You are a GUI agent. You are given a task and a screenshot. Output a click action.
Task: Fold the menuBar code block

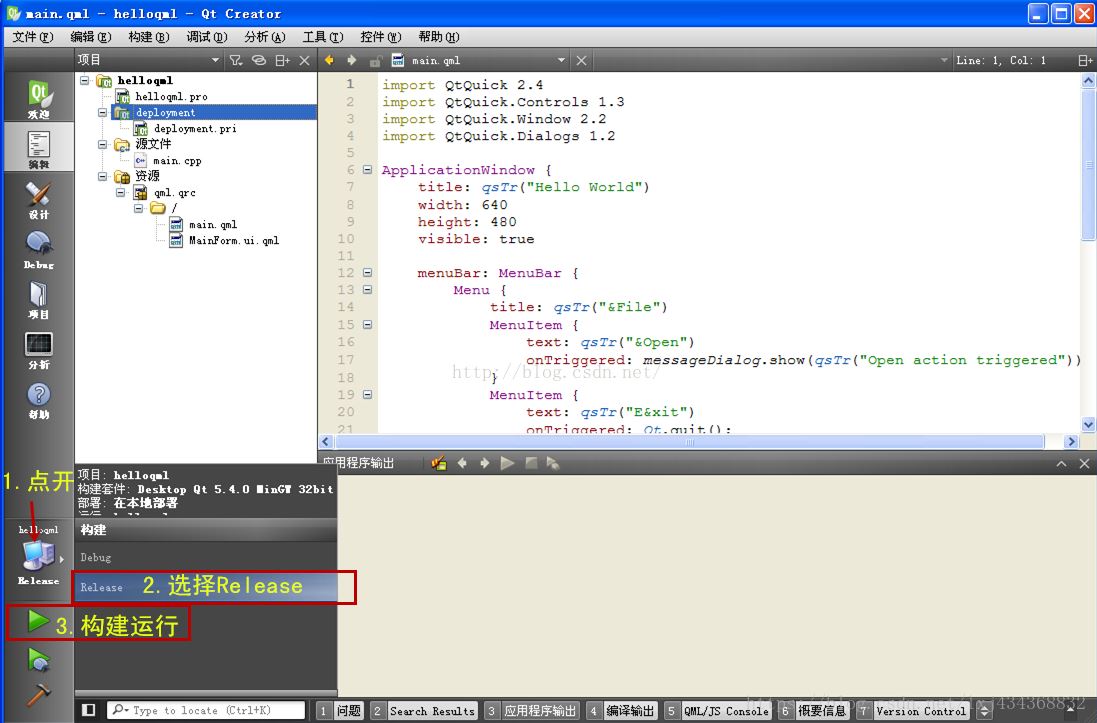coord(367,272)
